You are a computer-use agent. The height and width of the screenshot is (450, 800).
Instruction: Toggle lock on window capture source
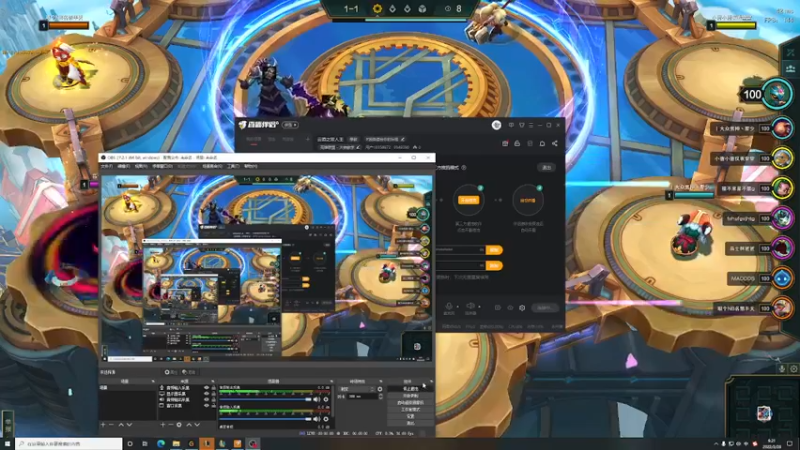point(214,406)
